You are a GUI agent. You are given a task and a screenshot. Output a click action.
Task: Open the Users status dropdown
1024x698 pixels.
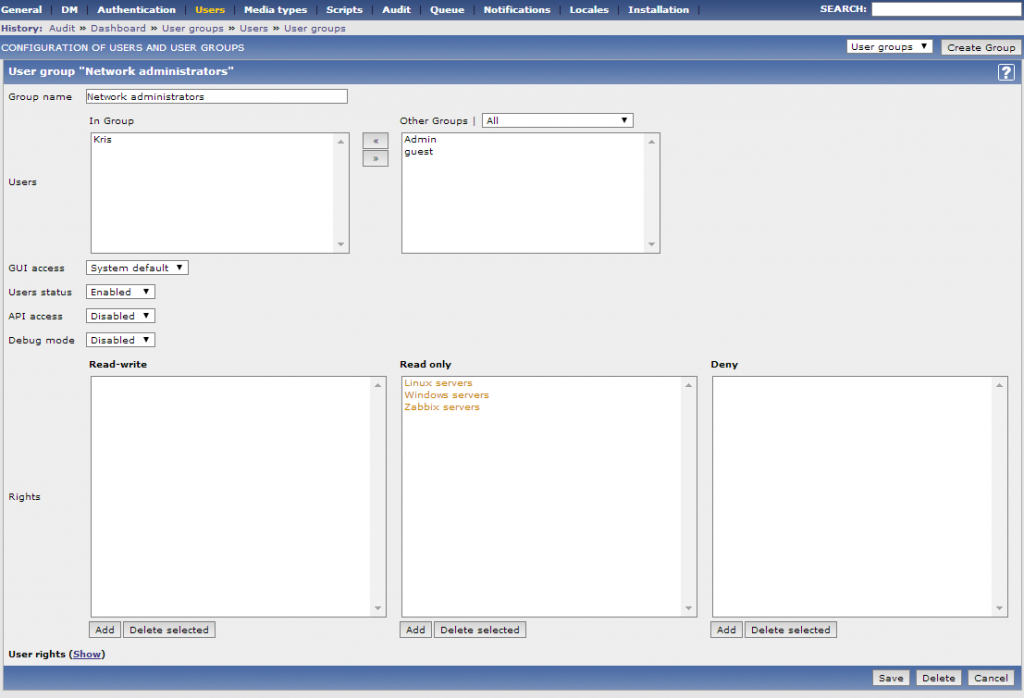click(x=120, y=292)
